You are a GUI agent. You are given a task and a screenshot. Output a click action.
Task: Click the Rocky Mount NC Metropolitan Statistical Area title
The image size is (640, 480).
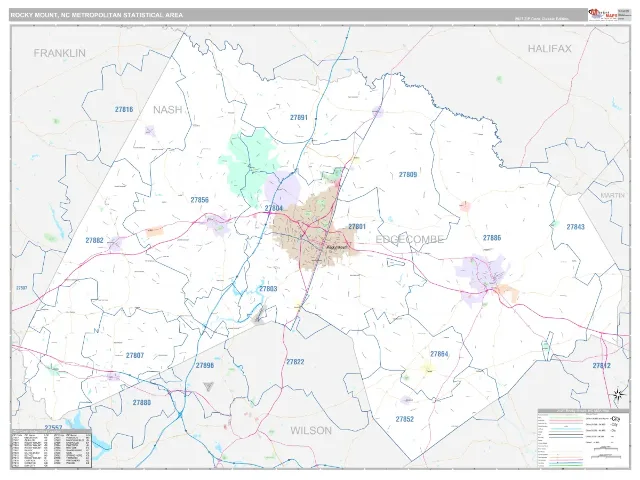pyautogui.click(x=97, y=15)
